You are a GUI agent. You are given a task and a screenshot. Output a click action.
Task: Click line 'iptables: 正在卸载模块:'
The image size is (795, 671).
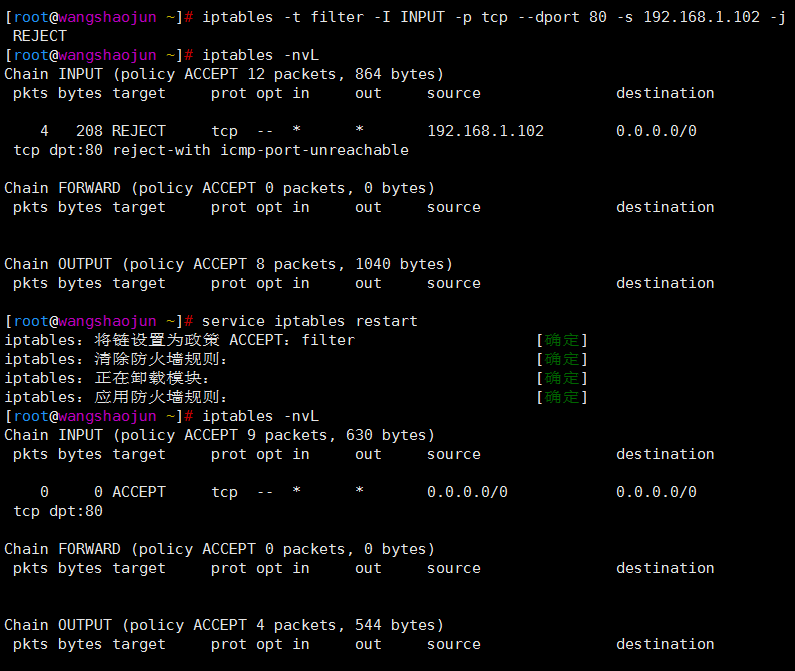107,378
